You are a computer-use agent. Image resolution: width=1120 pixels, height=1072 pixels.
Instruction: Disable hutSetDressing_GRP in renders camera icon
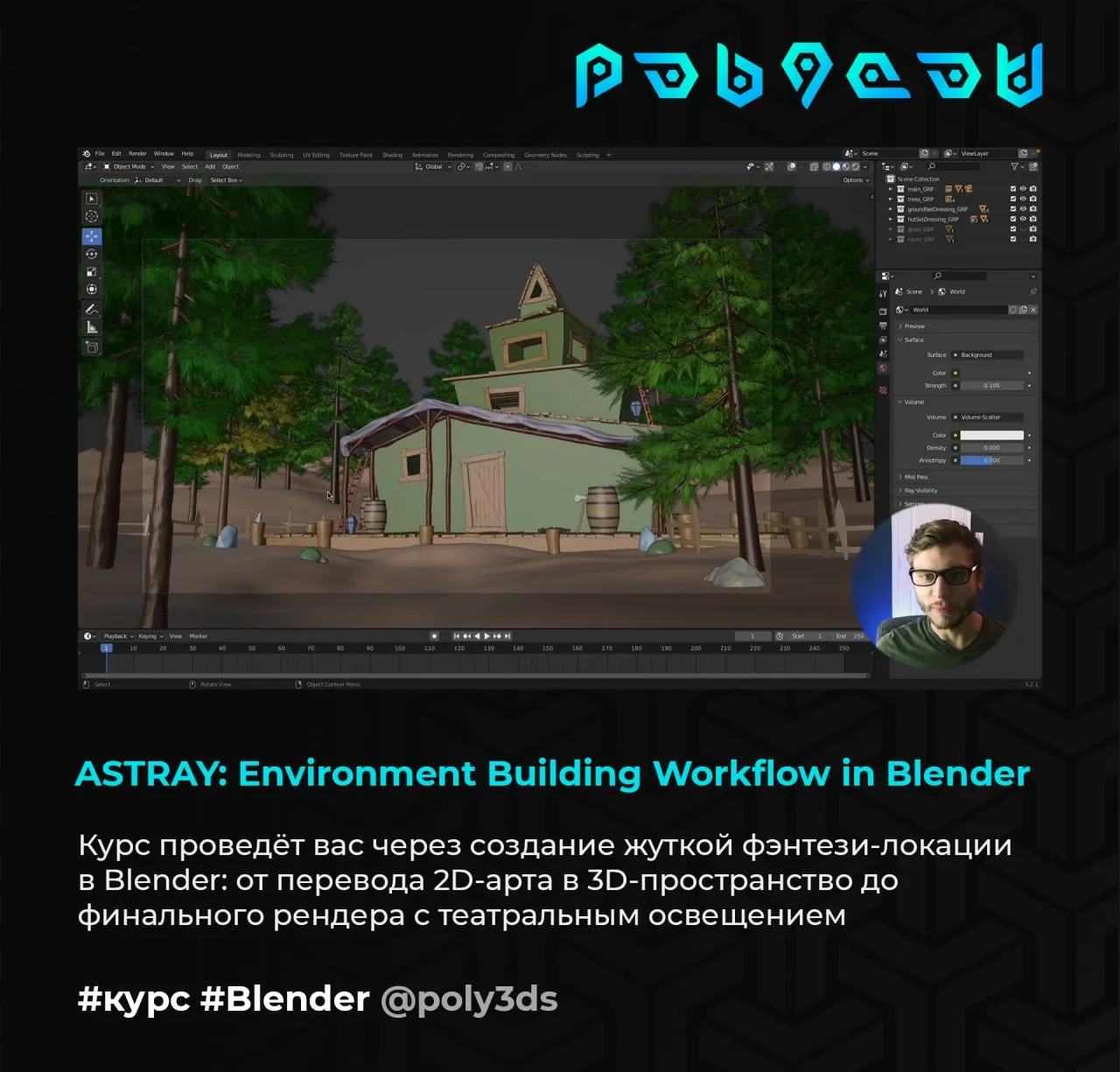coord(1033,219)
